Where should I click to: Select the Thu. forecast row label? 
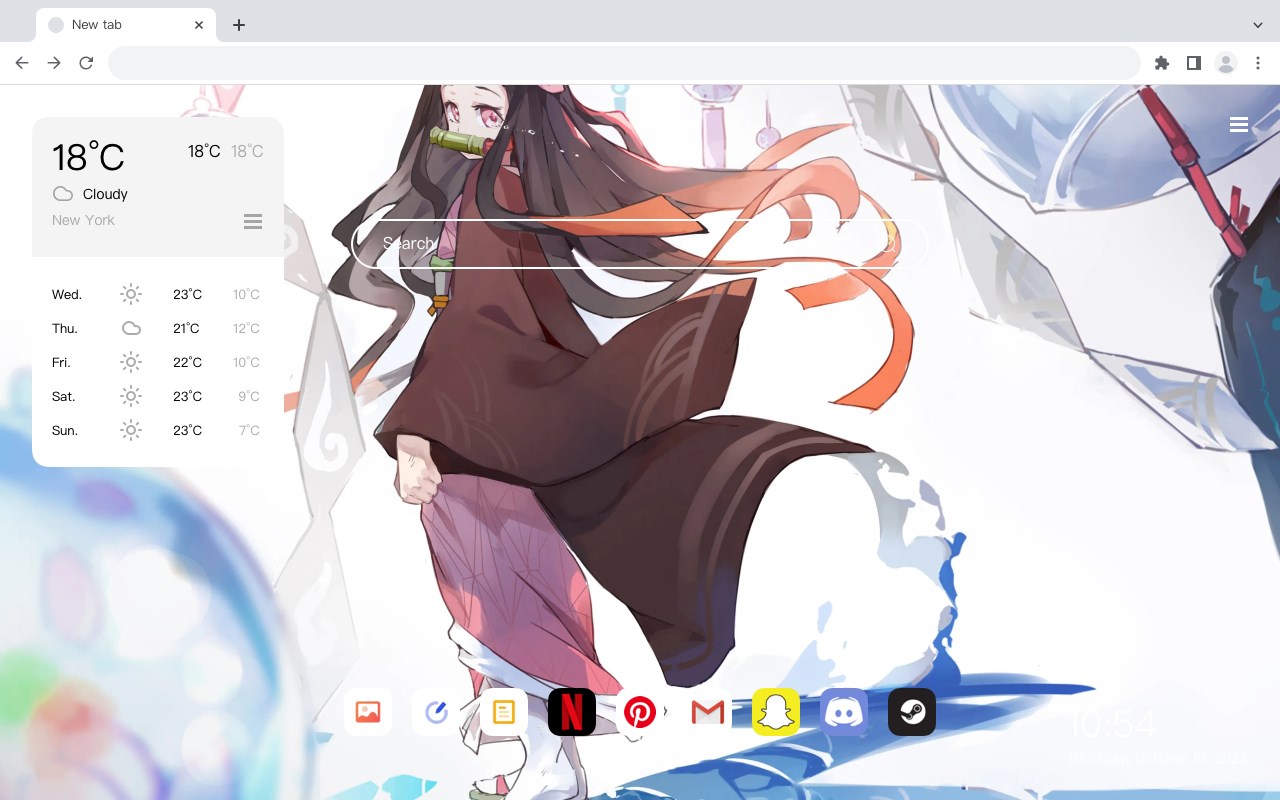point(65,328)
